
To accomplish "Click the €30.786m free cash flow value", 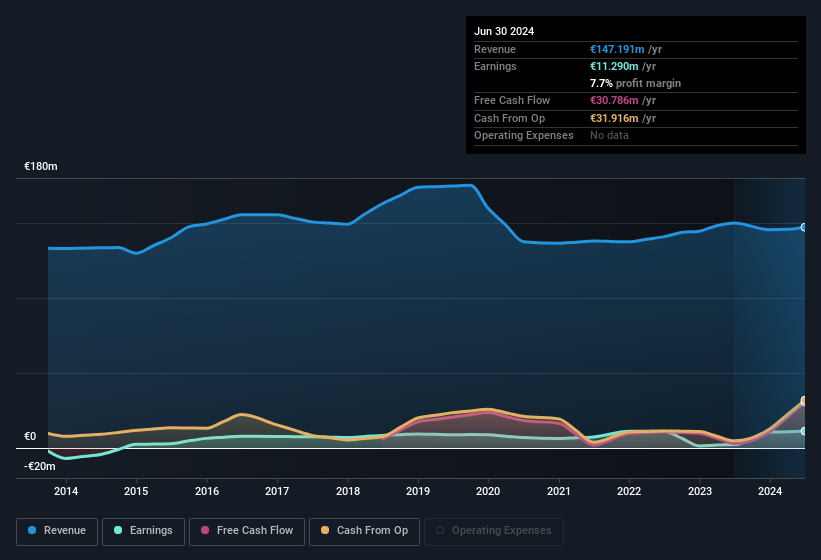I will click(614, 100).
